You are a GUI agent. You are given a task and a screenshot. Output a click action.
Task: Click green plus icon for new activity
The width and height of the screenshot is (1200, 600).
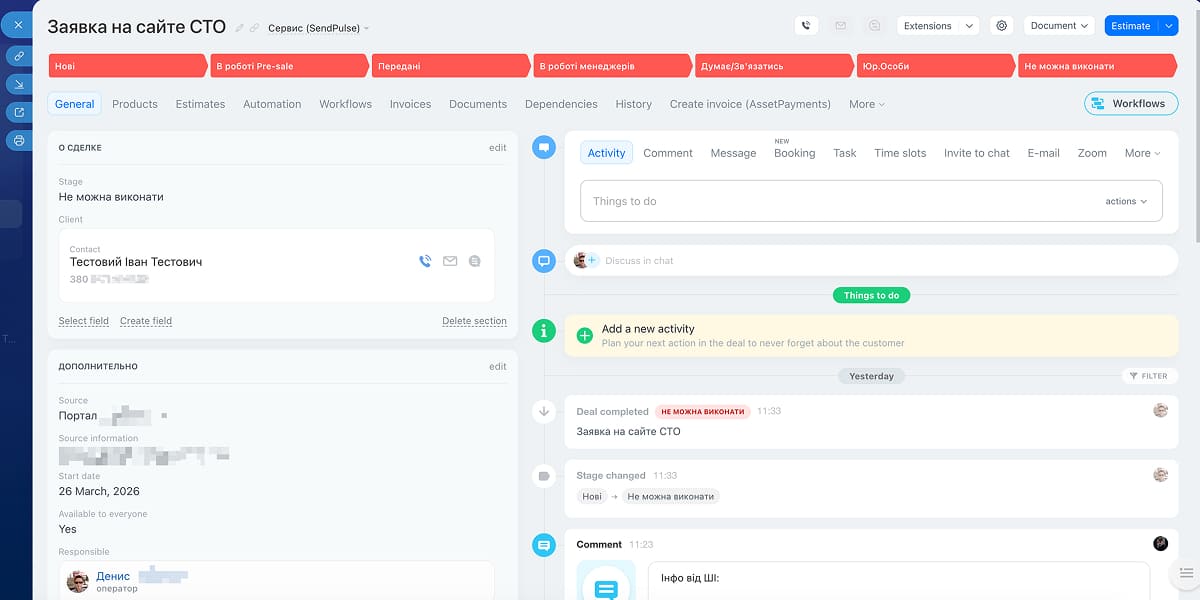tap(585, 336)
